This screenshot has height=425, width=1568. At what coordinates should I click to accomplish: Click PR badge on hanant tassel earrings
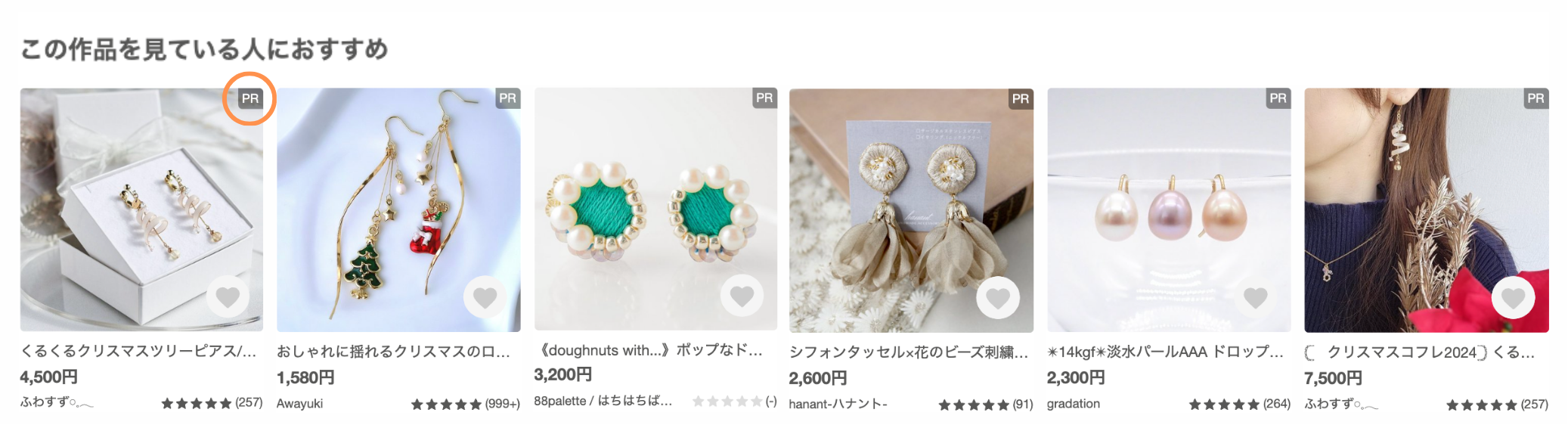coord(1021,98)
